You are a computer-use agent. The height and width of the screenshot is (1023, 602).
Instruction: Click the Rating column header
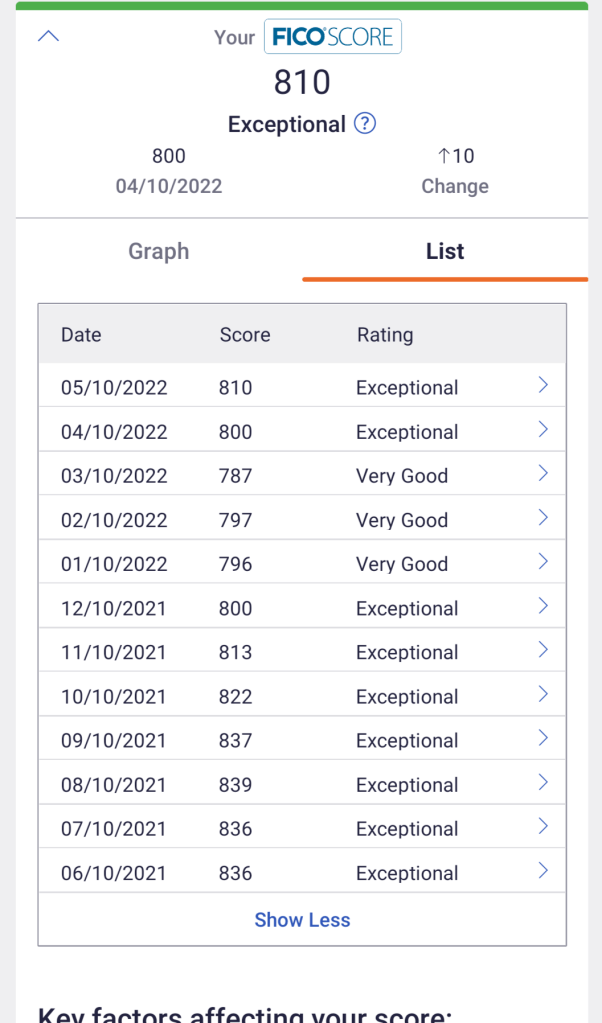[385, 335]
